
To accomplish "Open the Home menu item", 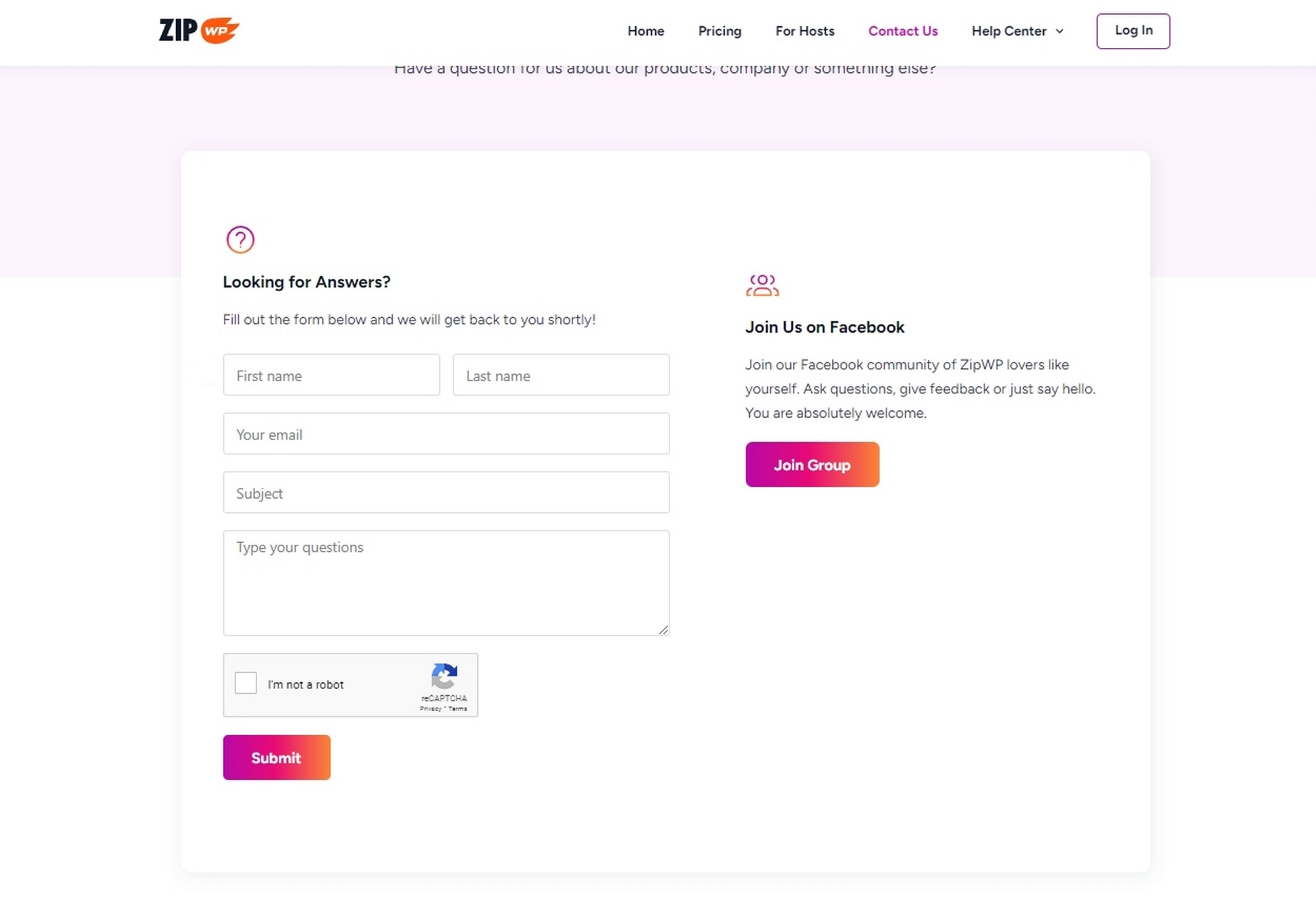I will [645, 31].
